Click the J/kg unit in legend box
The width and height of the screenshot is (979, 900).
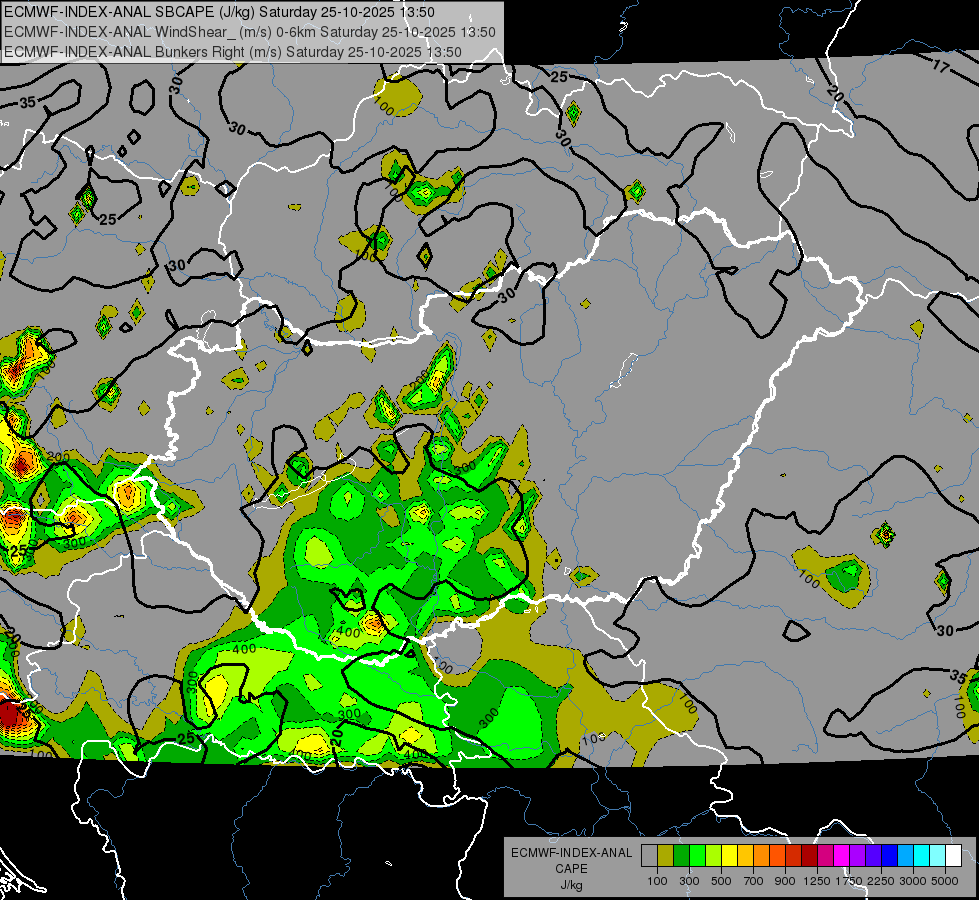[x=571, y=885]
